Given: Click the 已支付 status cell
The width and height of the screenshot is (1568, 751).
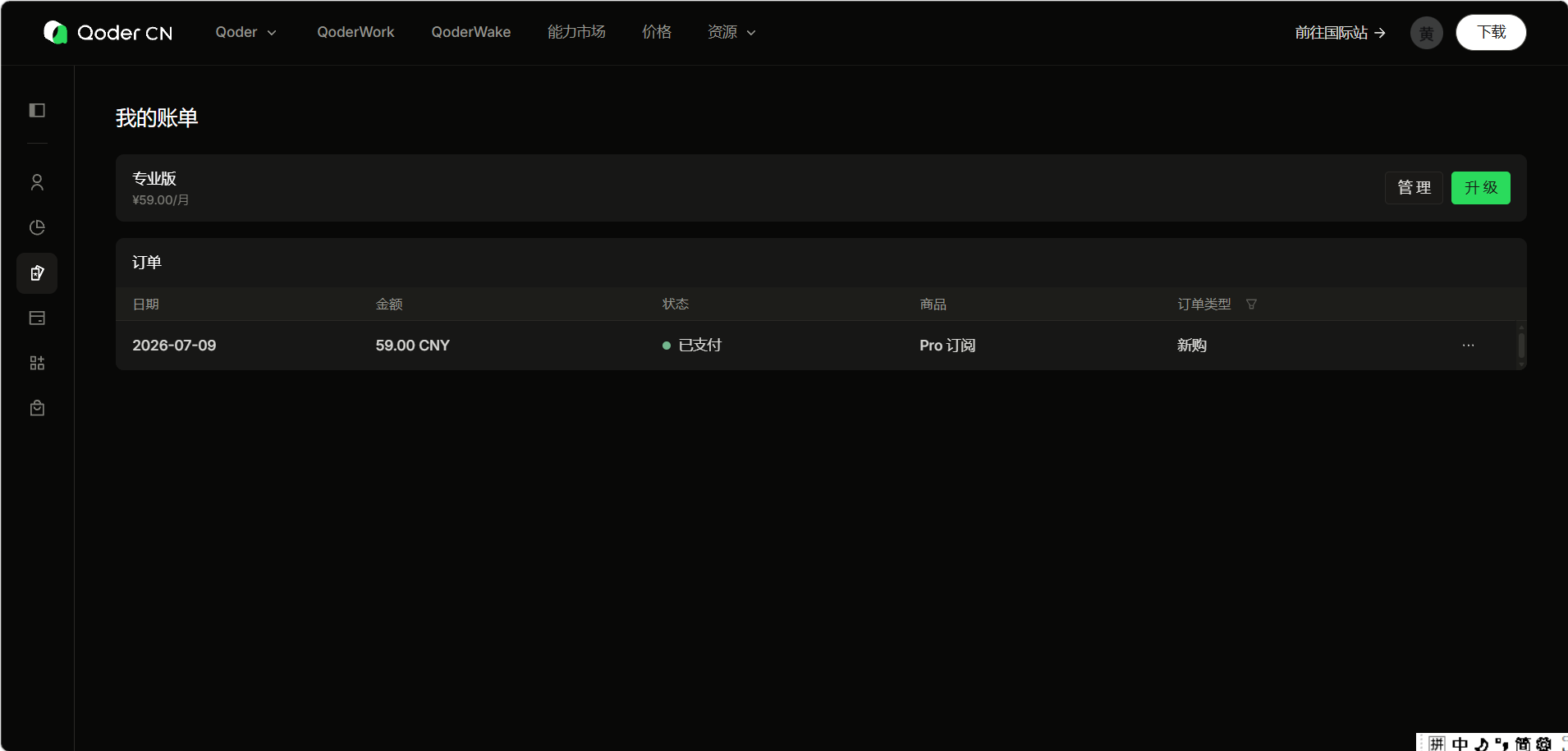Looking at the screenshot, I should coord(692,346).
